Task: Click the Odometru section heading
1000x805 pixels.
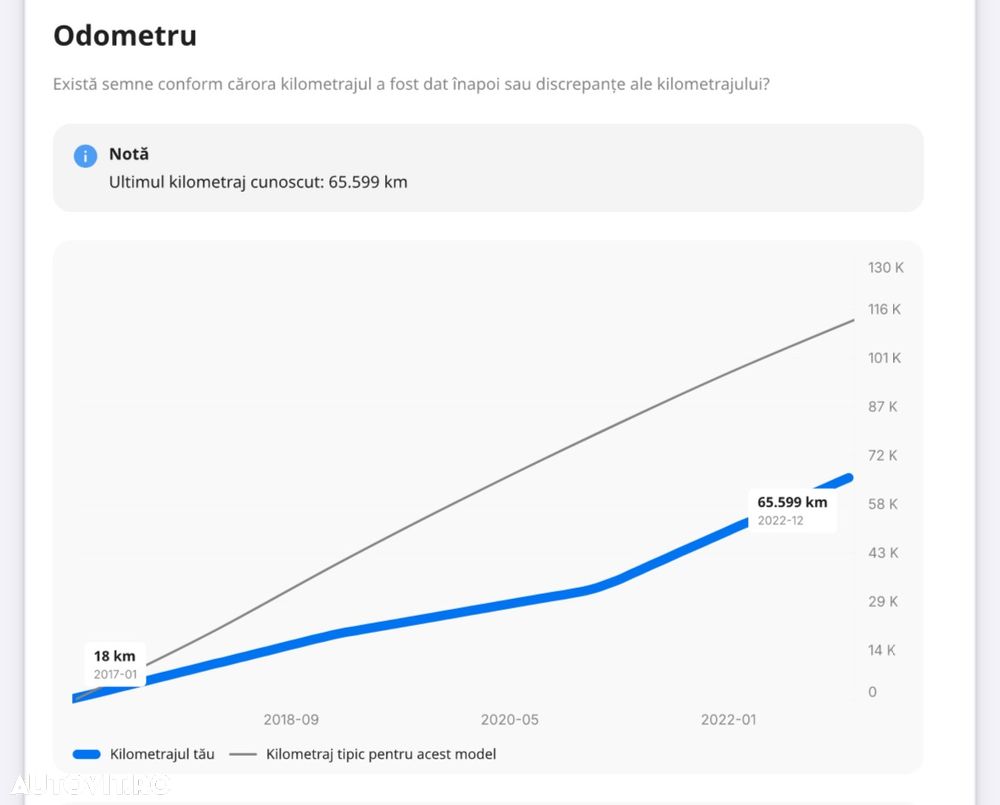Action: (x=125, y=36)
